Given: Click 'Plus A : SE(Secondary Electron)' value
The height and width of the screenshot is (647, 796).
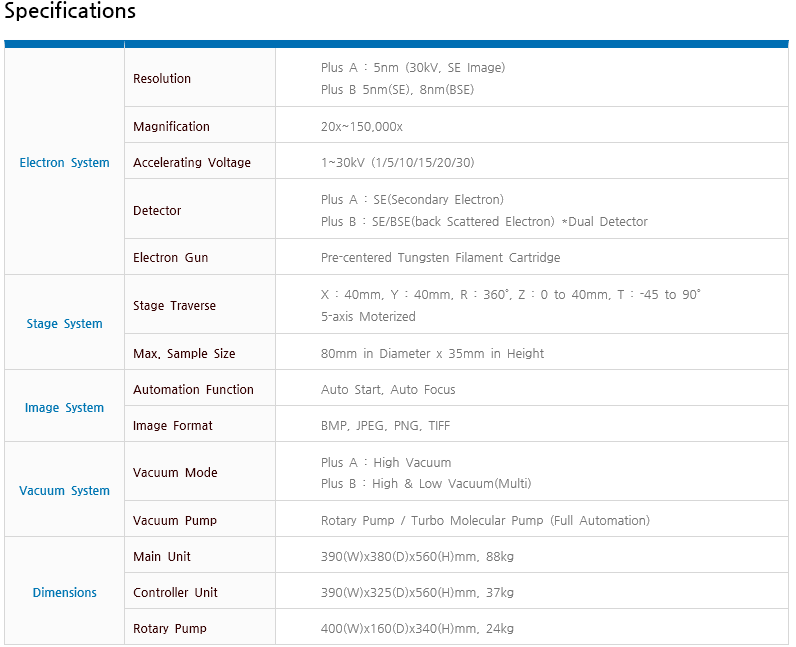Looking at the screenshot, I should [x=412, y=199].
